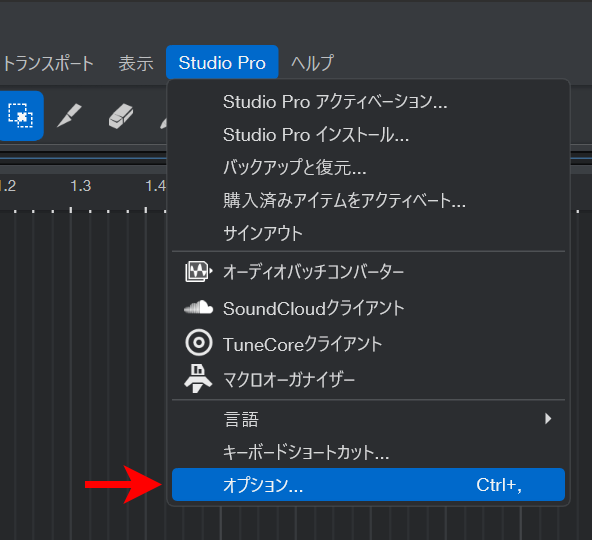The width and height of the screenshot is (592, 540).
Task: Choose バックアップと復元... entry
Action: (368, 167)
